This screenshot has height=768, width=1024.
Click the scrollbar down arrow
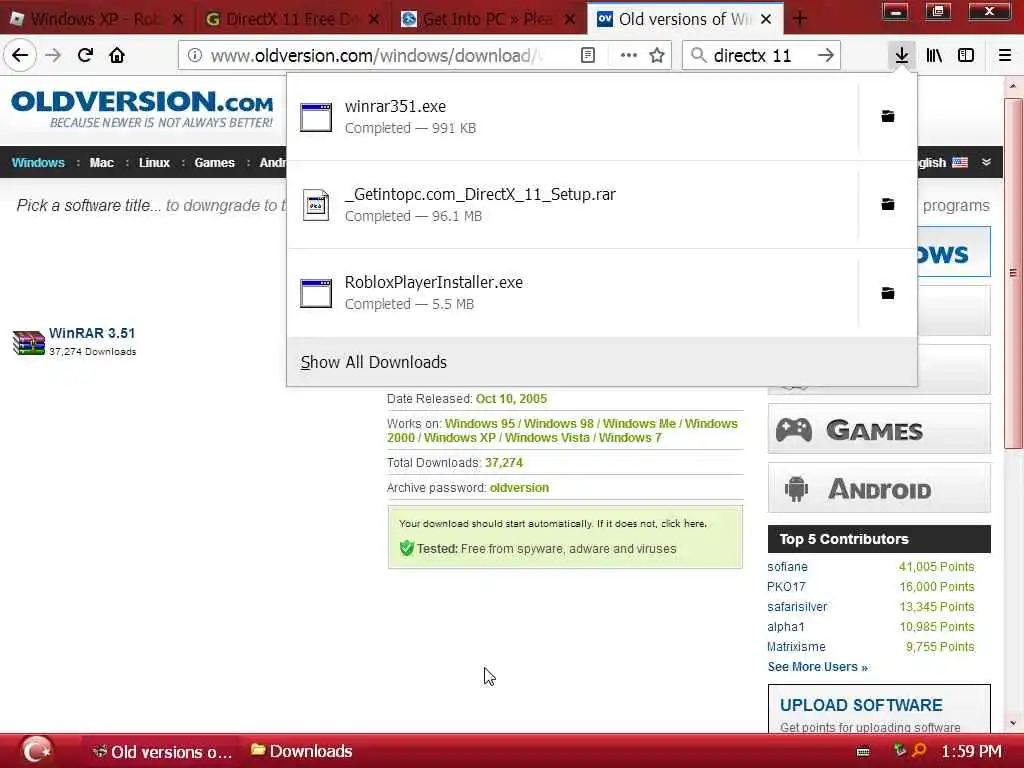click(1013, 724)
